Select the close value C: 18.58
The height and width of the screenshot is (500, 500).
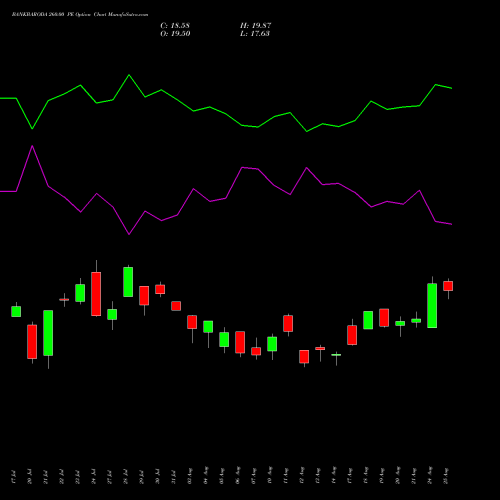(x=175, y=26)
